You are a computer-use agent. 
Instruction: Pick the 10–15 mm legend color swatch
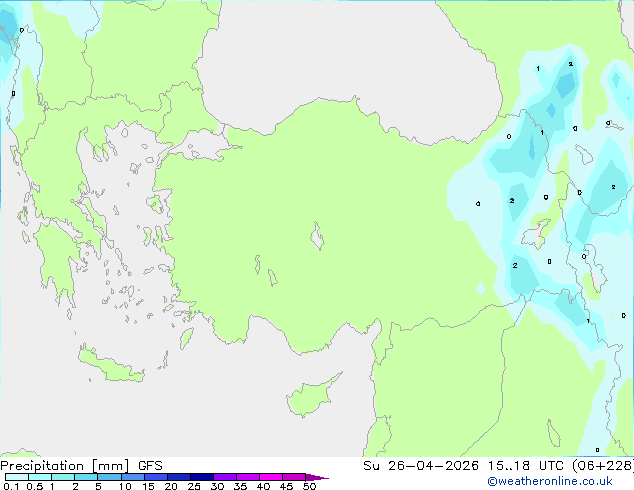[x=133, y=477]
